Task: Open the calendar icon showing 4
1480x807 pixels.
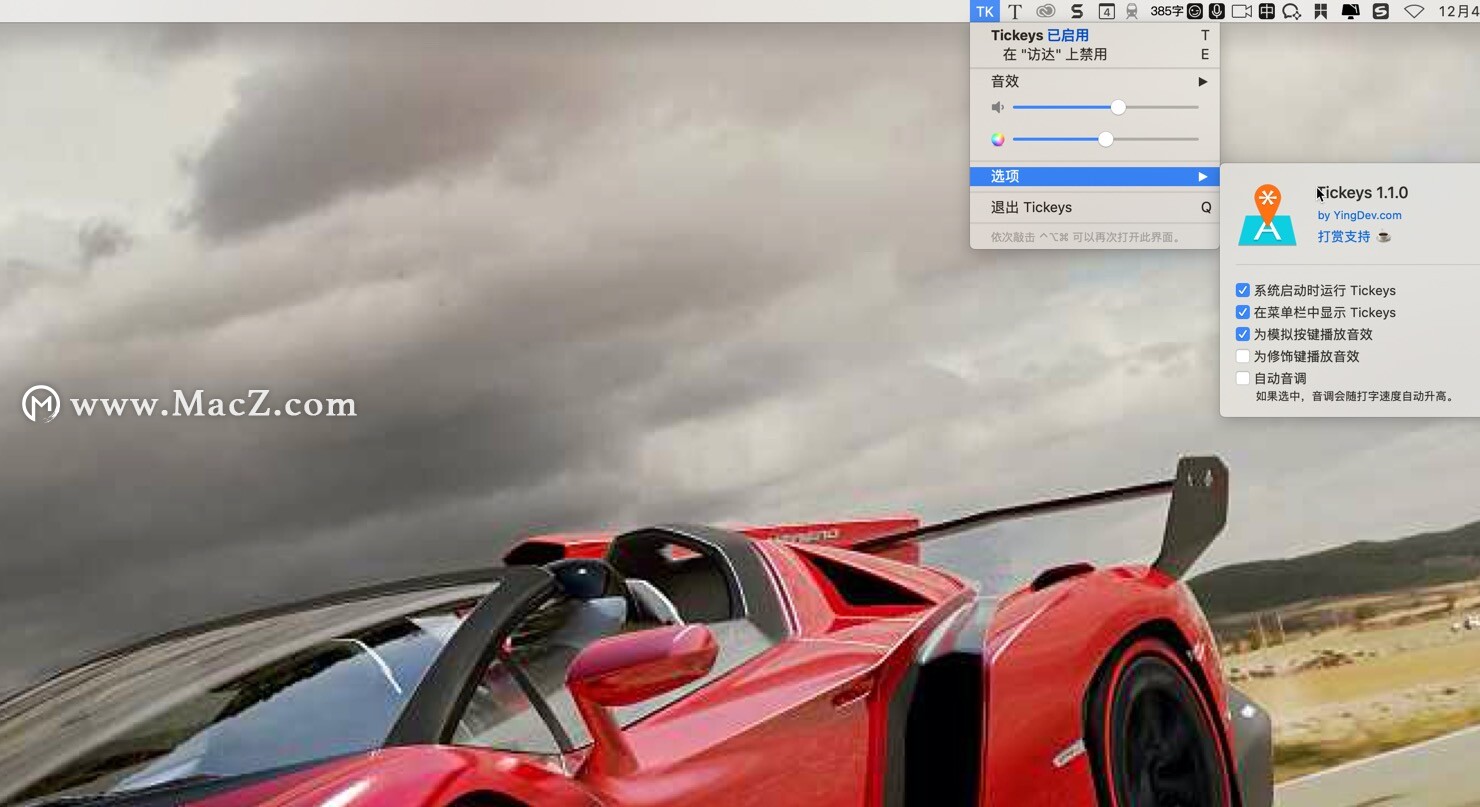Action: pos(1106,11)
